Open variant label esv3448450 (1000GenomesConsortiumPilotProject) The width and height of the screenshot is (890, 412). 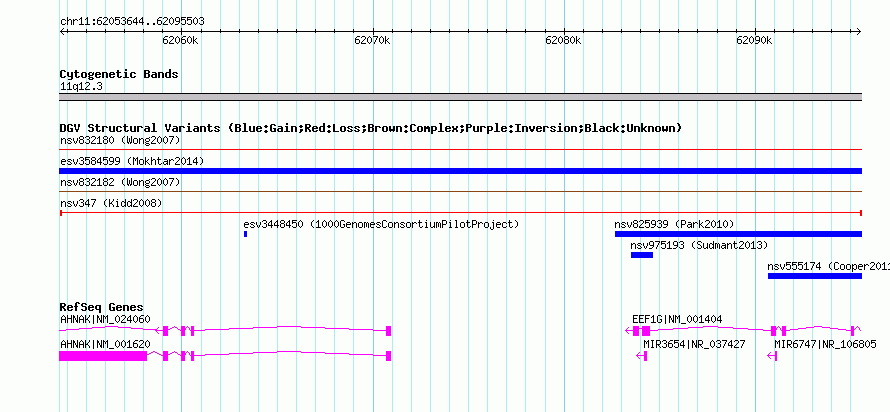[x=381, y=224]
